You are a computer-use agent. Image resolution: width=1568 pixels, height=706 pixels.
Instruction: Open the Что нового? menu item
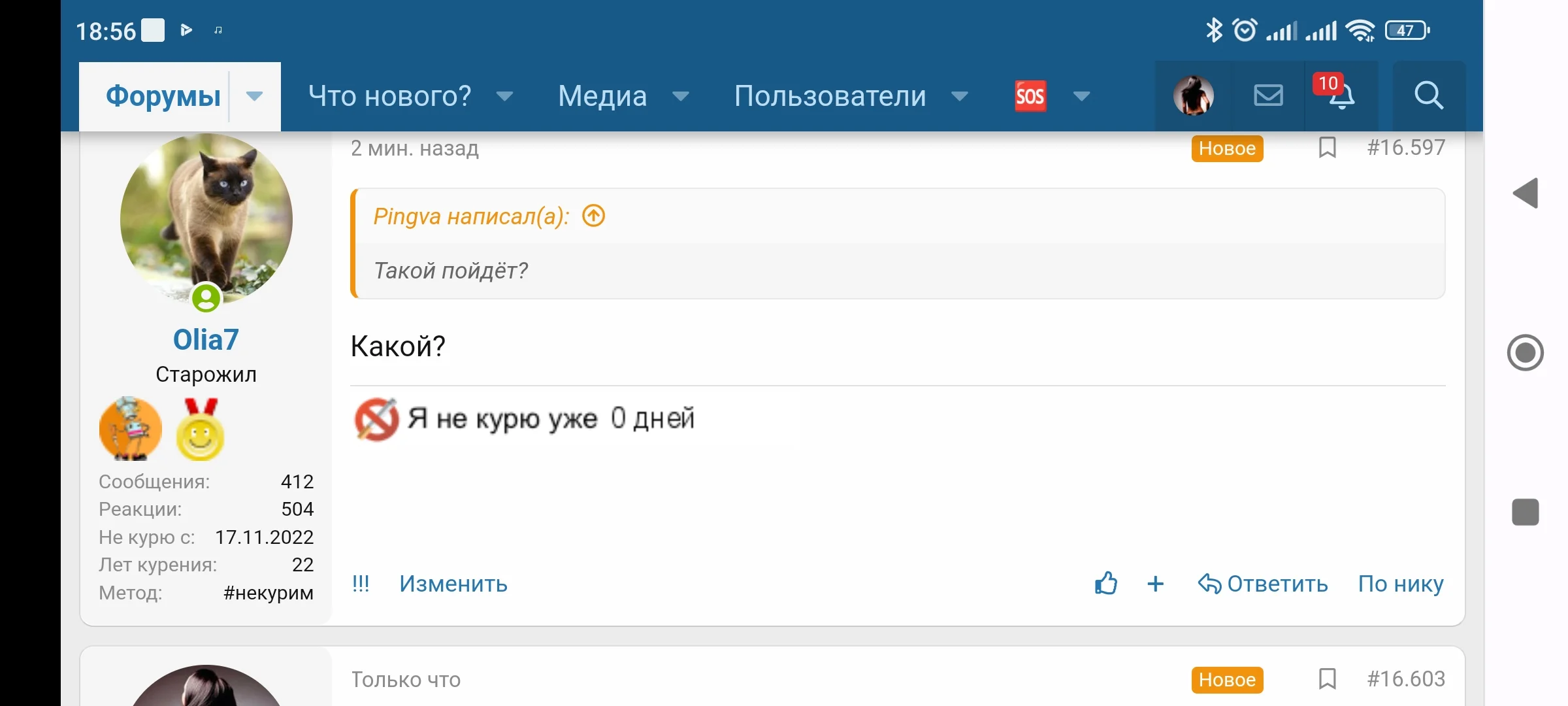(x=389, y=95)
